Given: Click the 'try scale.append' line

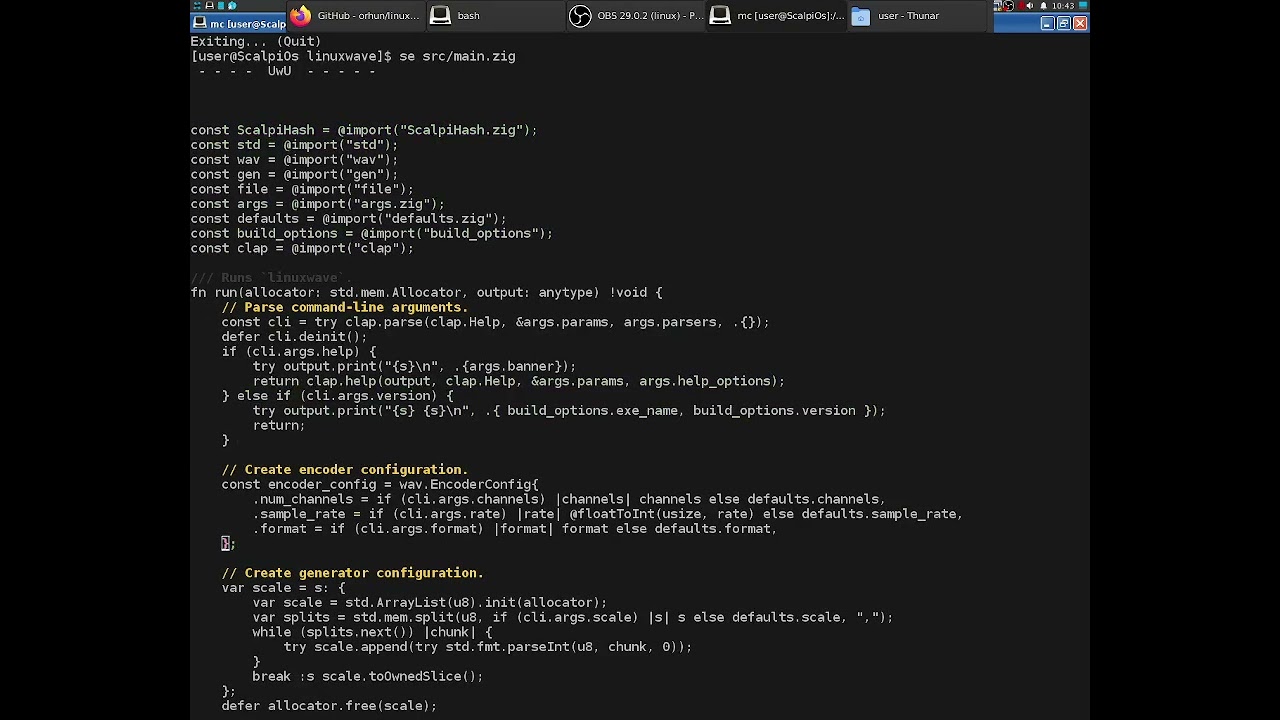Looking at the screenshot, I should (487, 646).
